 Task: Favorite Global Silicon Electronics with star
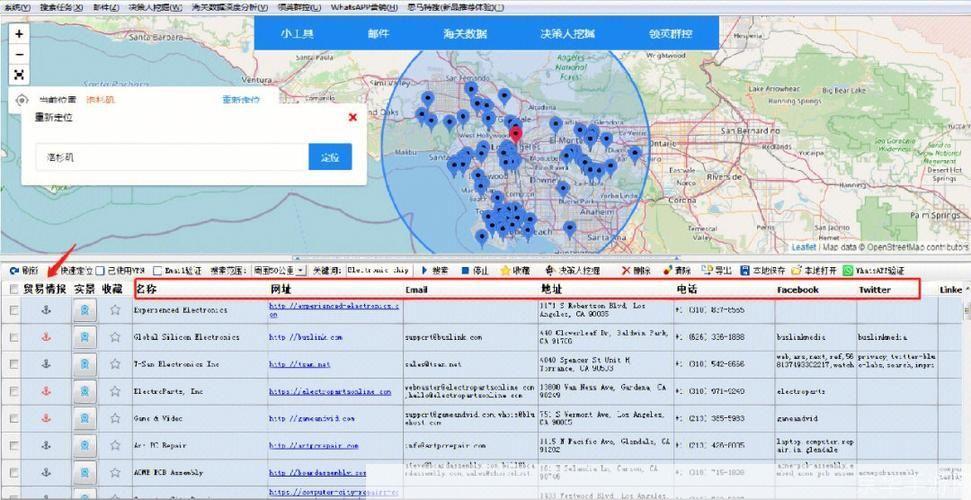[x=115, y=337]
